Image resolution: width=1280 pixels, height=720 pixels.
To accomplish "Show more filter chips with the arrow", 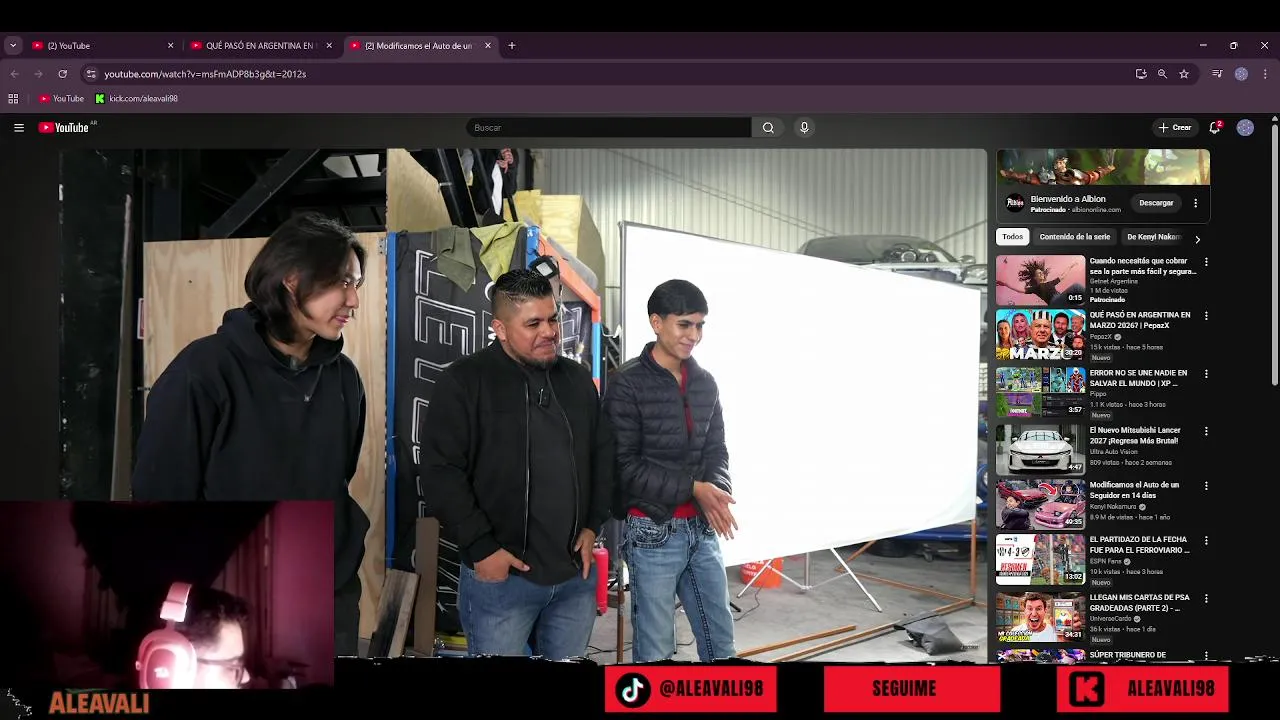I will [1197, 239].
